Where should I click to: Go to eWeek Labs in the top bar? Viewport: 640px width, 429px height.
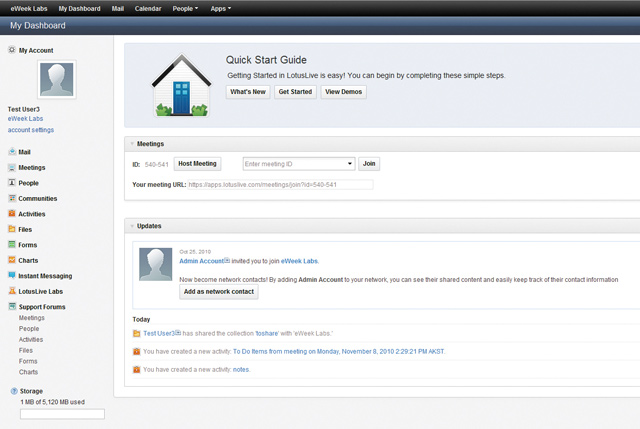coord(29,8)
